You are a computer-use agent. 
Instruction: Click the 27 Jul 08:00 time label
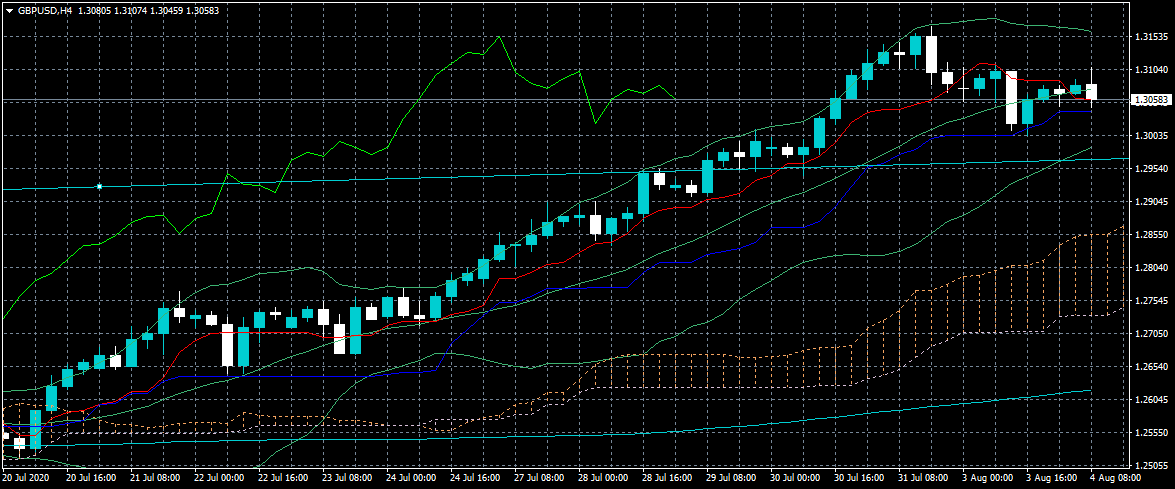pyautogui.click(x=539, y=476)
